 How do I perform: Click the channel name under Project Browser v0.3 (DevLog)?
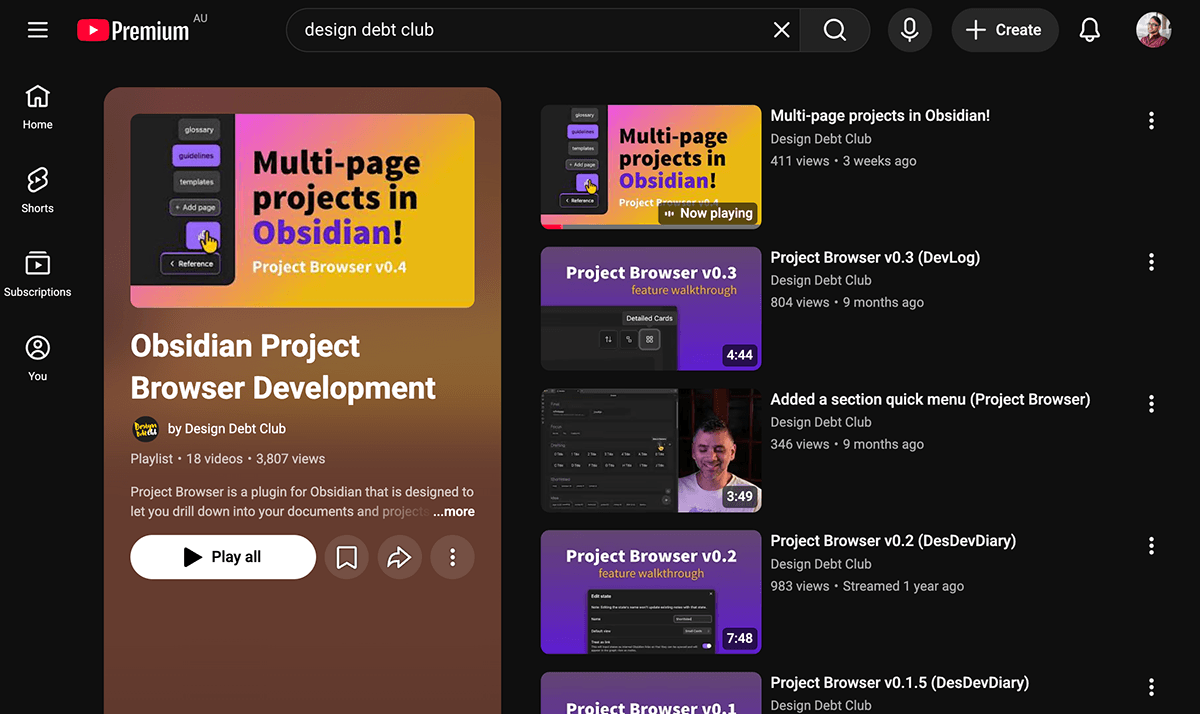click(821, 281)
